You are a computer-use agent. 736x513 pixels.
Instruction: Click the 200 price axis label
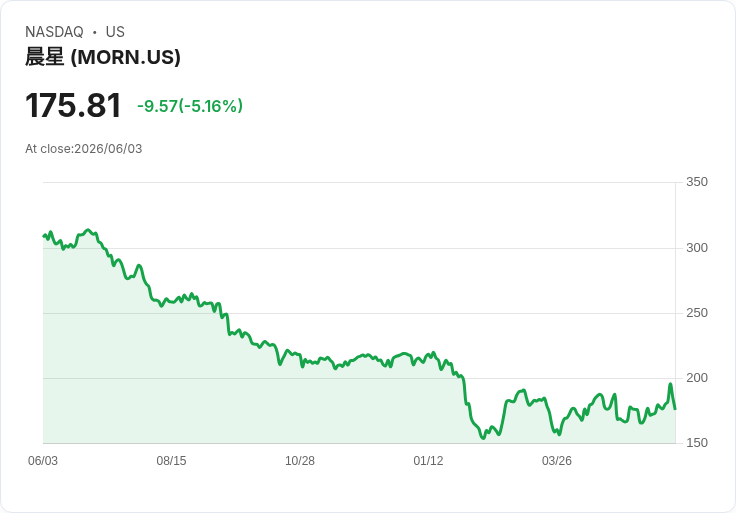point(697,378)
